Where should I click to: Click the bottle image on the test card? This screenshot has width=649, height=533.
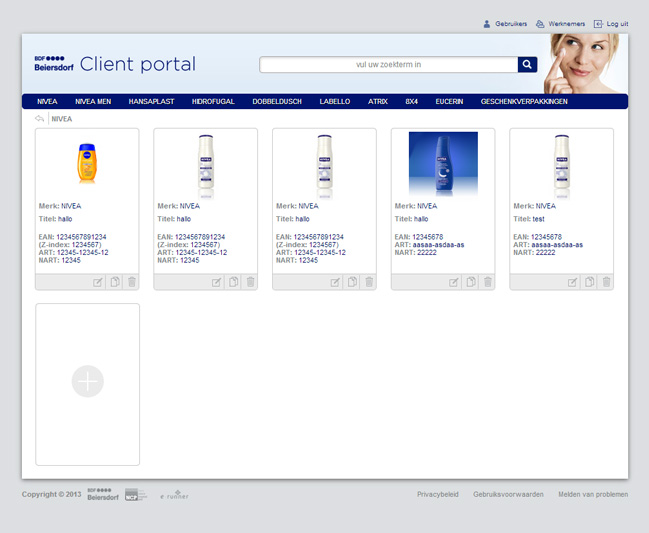(562, 167)
